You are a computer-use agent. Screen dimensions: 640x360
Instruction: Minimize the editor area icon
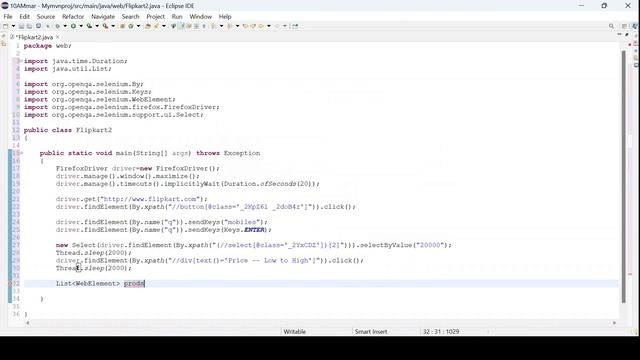click(x=619, y=35)
